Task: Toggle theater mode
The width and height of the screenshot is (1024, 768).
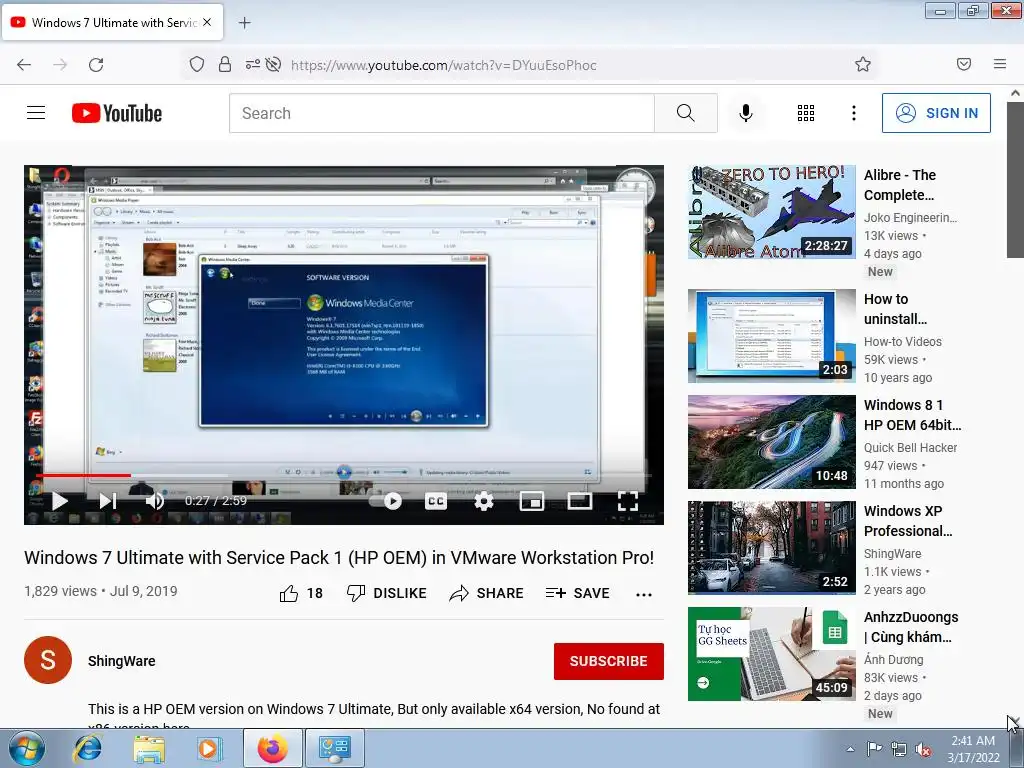Action: (580, 501)
